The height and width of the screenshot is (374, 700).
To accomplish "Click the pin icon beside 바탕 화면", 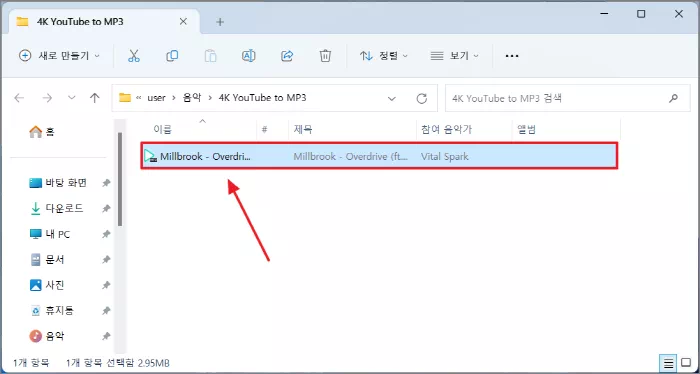I will 106,183.
